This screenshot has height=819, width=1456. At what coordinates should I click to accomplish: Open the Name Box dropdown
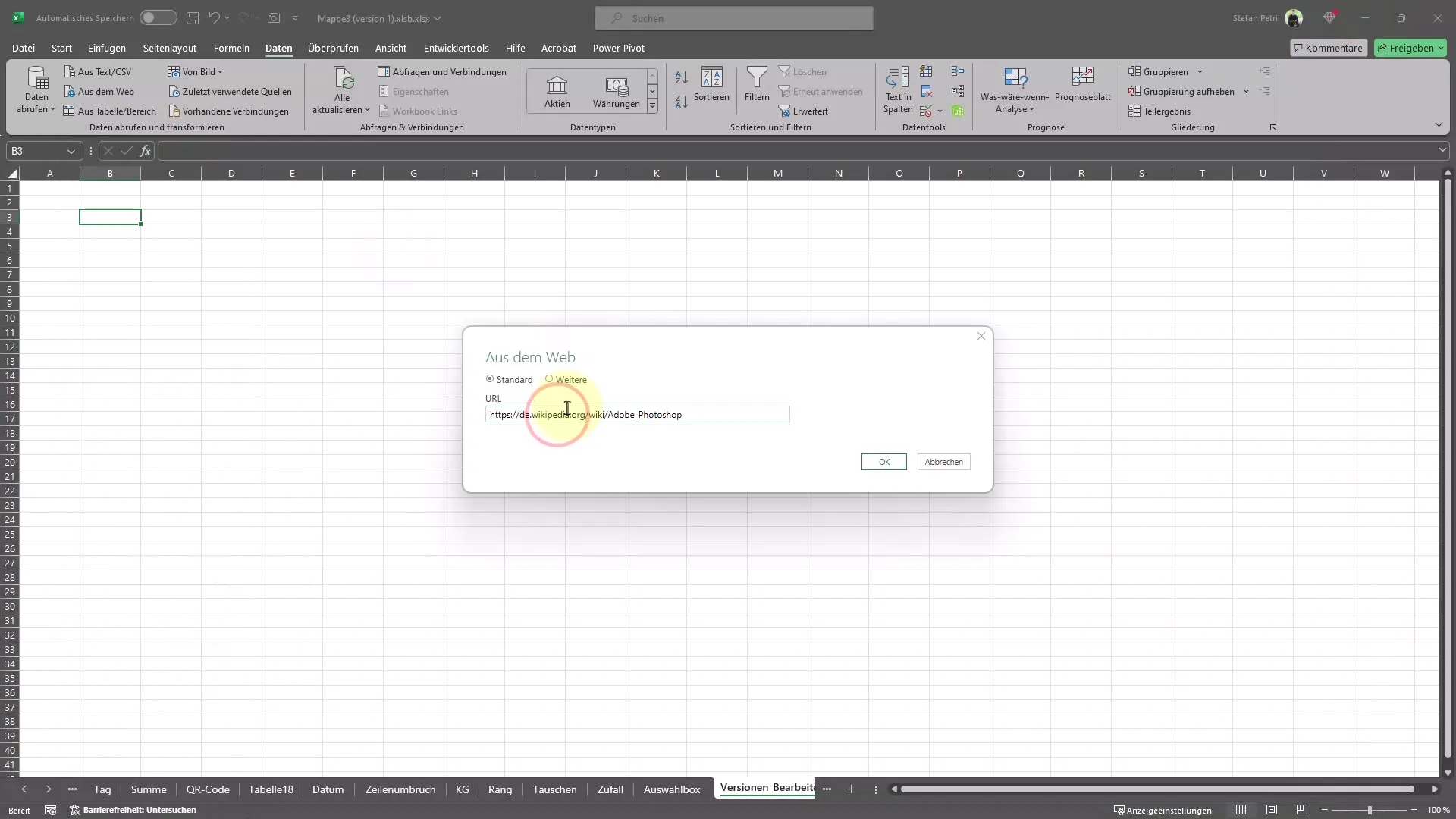tap(71, 151)
